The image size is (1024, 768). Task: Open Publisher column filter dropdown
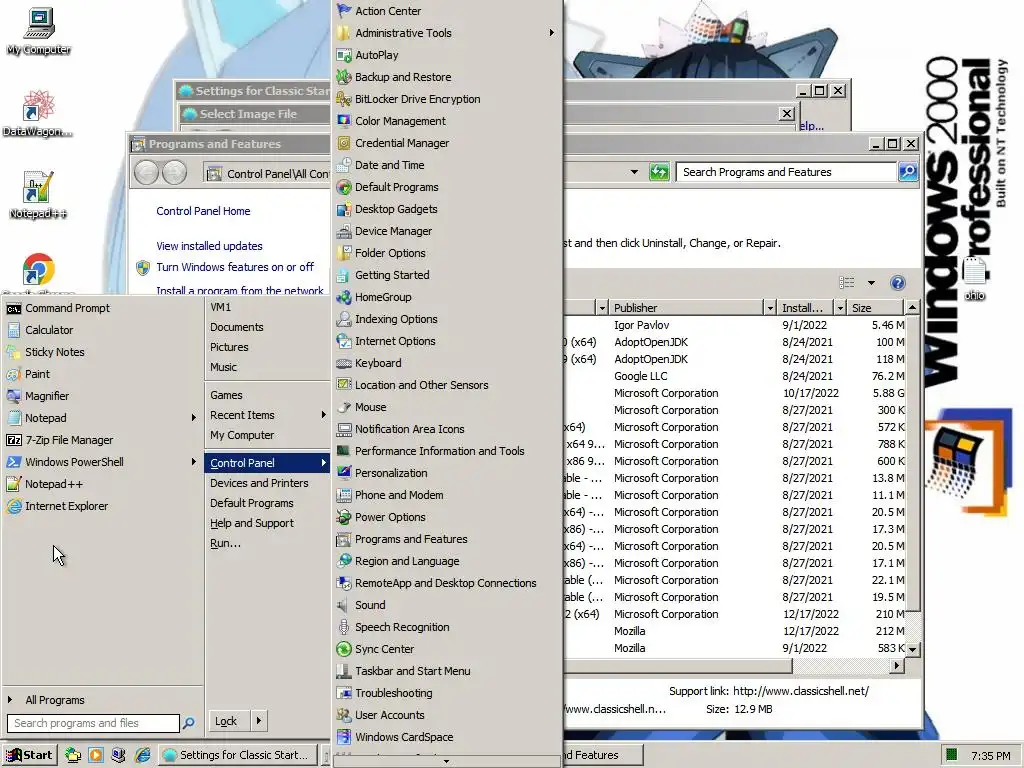click(770, 308)
